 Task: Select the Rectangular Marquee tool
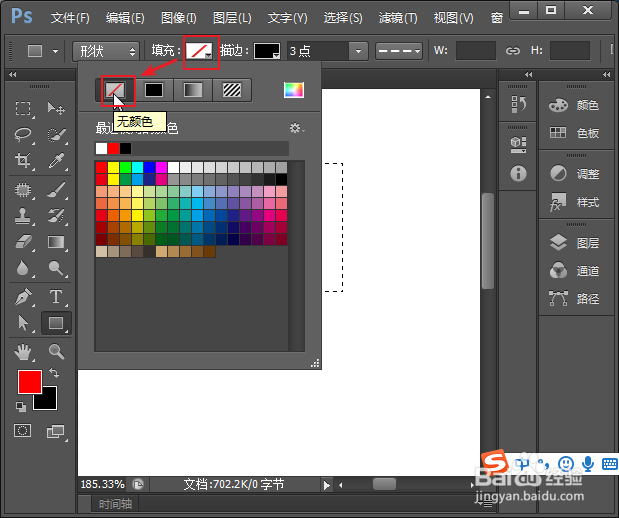(23, 108)
